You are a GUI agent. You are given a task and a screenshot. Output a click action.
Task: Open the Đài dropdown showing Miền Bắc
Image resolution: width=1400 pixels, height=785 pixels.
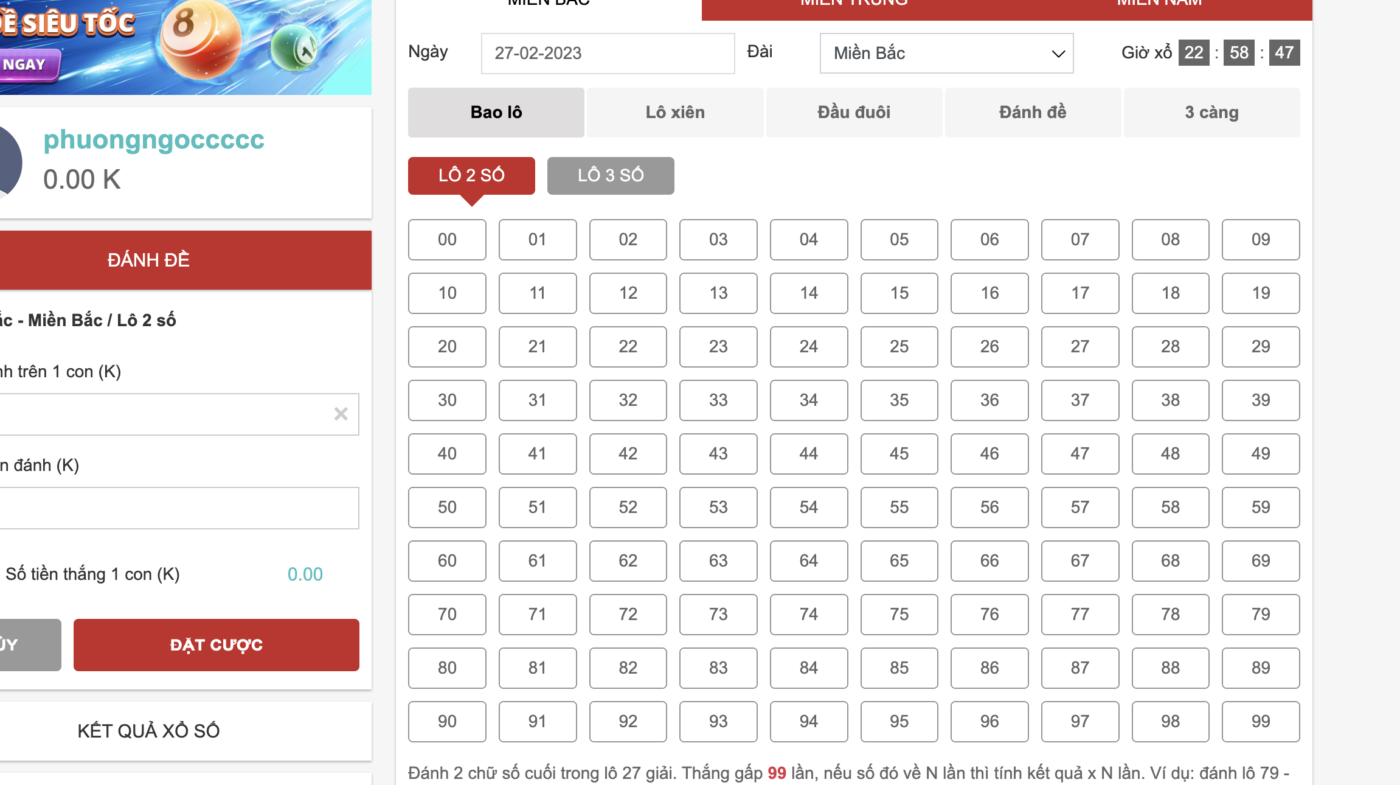pyautogui.click(x=946, y=54)
